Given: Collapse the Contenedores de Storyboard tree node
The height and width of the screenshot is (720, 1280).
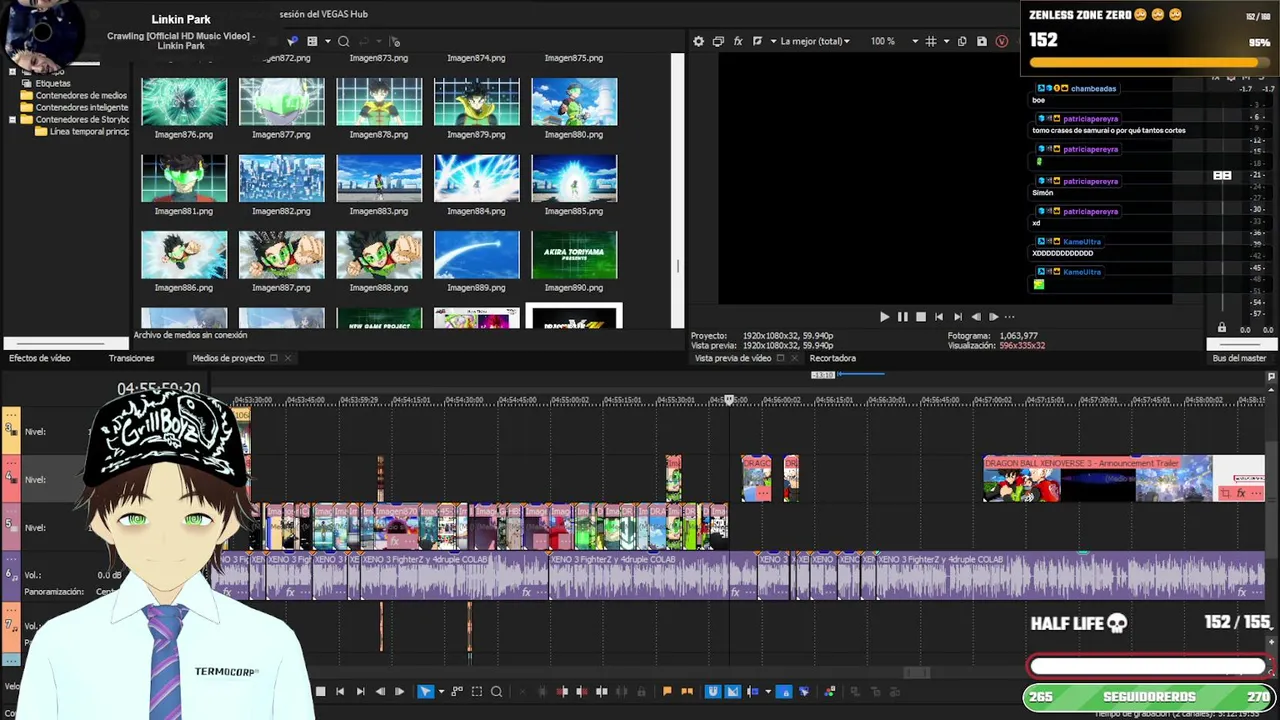Looking at the screenshot, I should (12, 120).
